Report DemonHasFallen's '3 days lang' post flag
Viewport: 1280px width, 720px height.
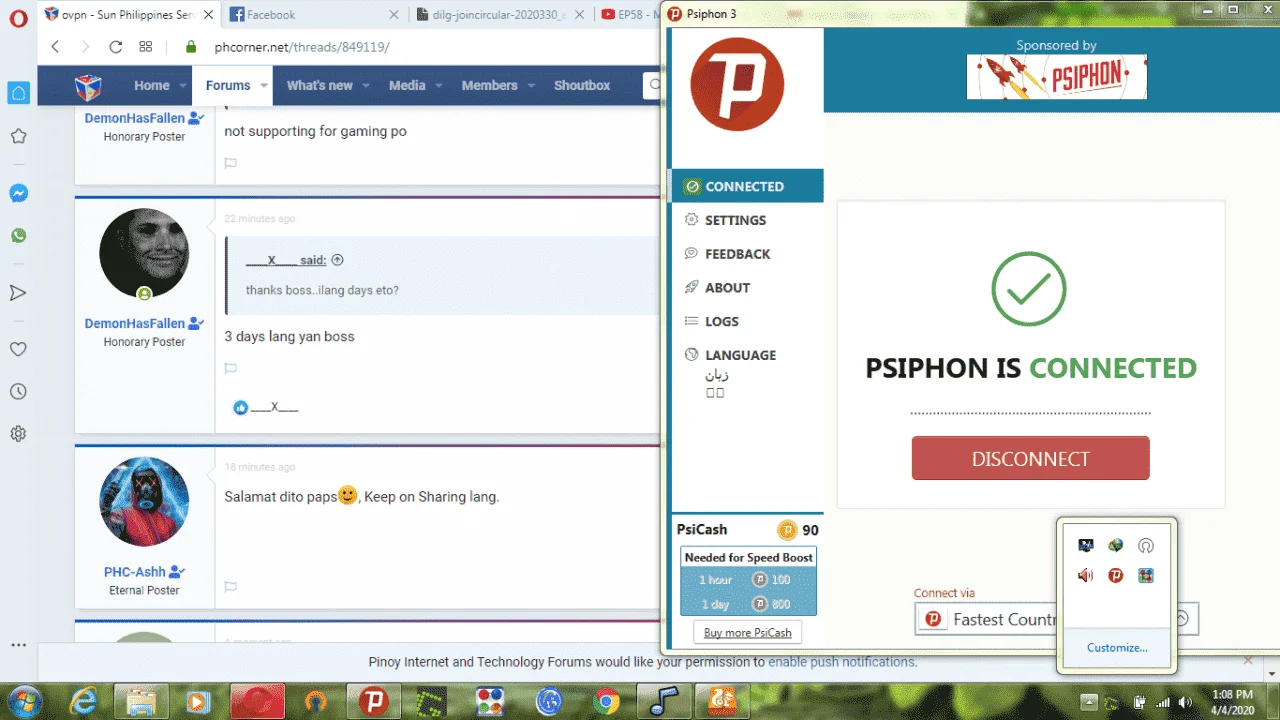click(231, 368)
